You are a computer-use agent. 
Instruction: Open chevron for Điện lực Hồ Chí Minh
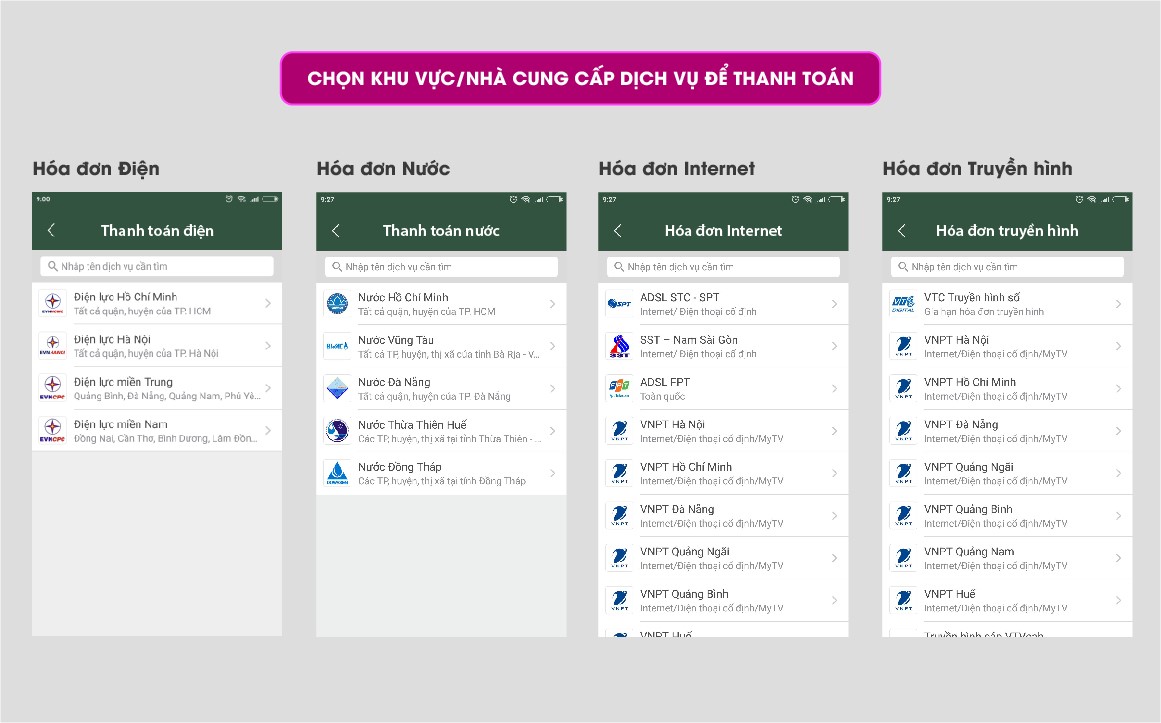(268, 303)
